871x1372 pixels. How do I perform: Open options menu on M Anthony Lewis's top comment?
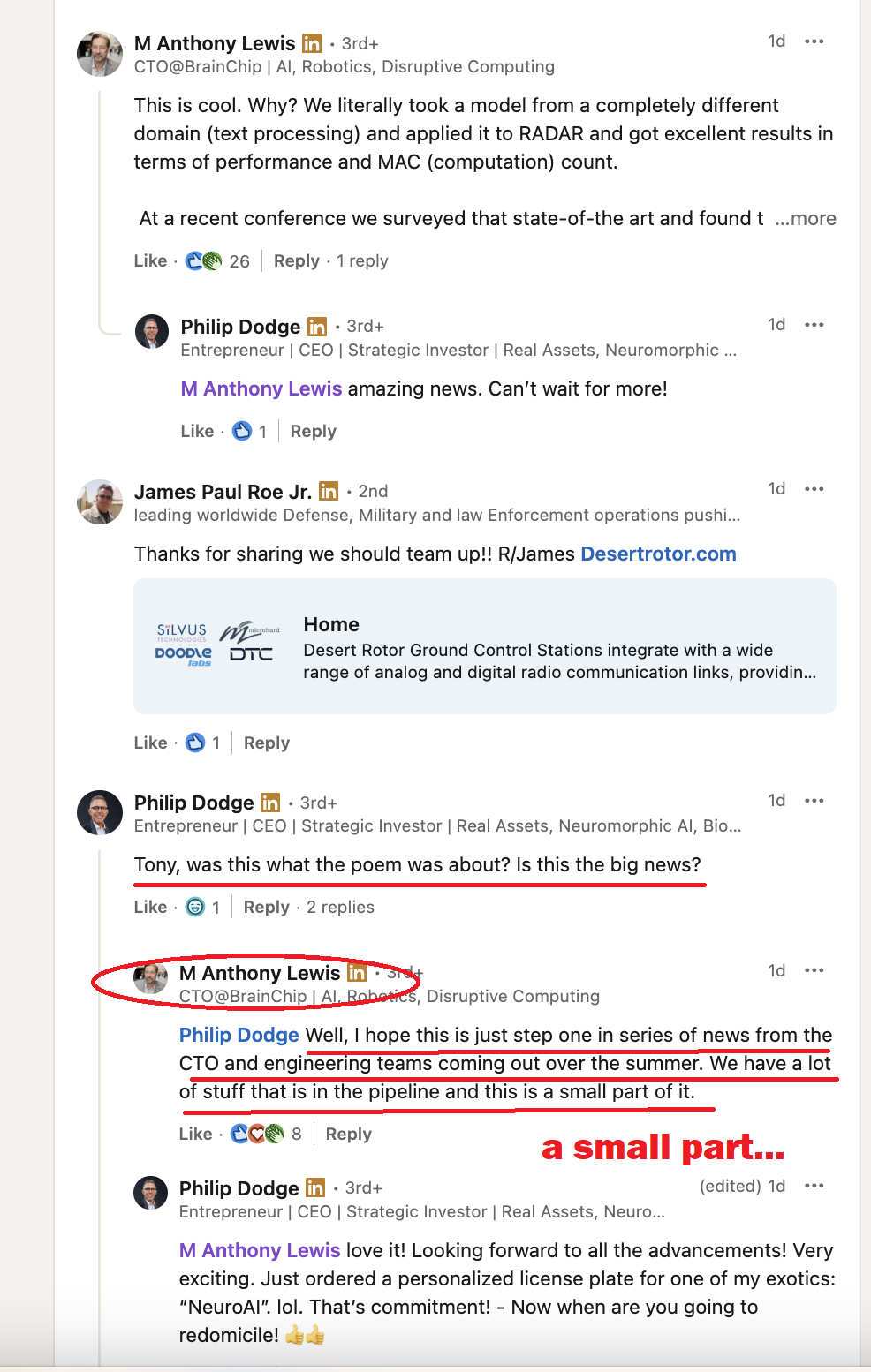click(x=814, y=41)
